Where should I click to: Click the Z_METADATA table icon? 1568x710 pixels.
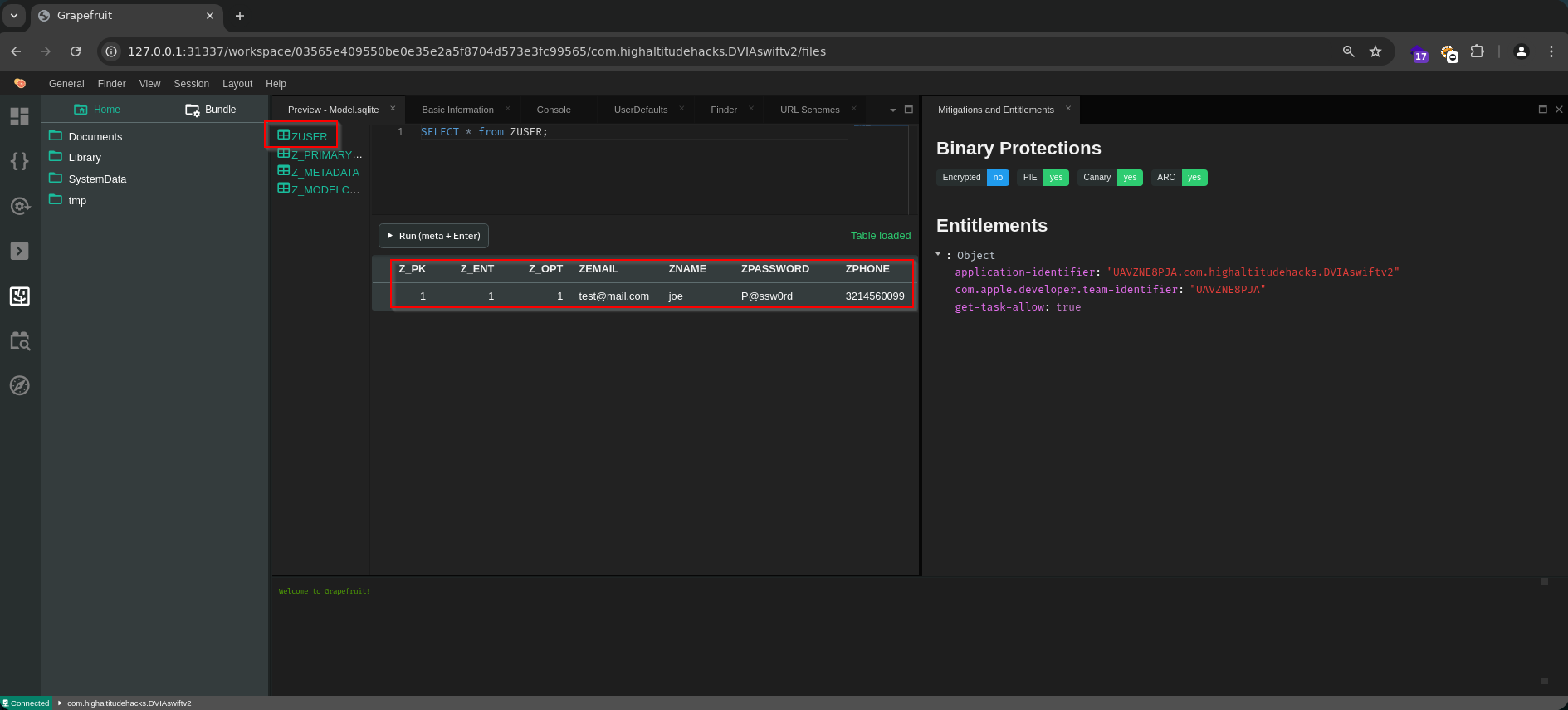tap(284, 171)
